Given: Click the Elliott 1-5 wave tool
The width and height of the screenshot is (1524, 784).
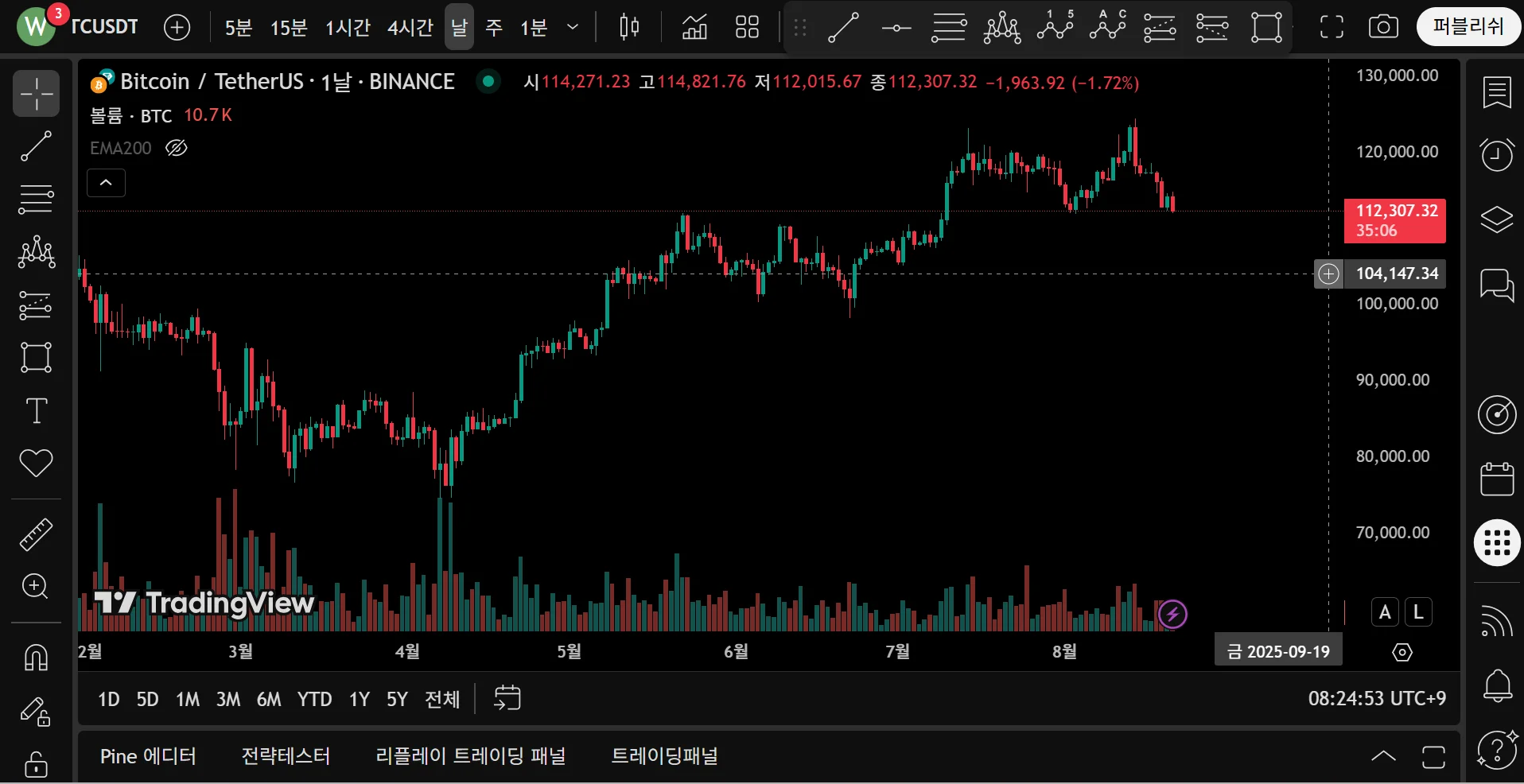Looking at the screenshot, I should click(1056, 25).
